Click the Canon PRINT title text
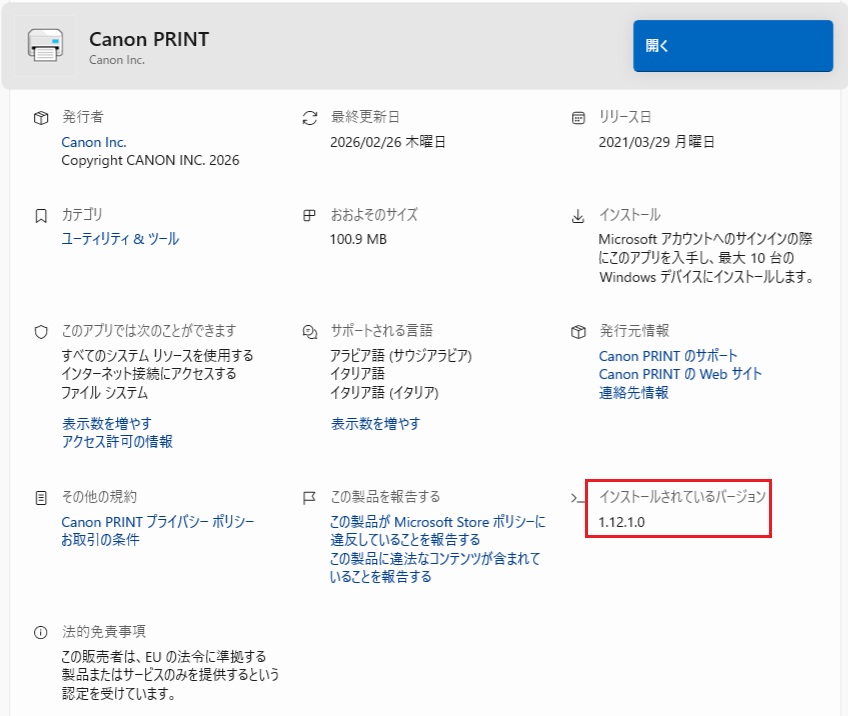The image size is (848, 716). [149, 39]
